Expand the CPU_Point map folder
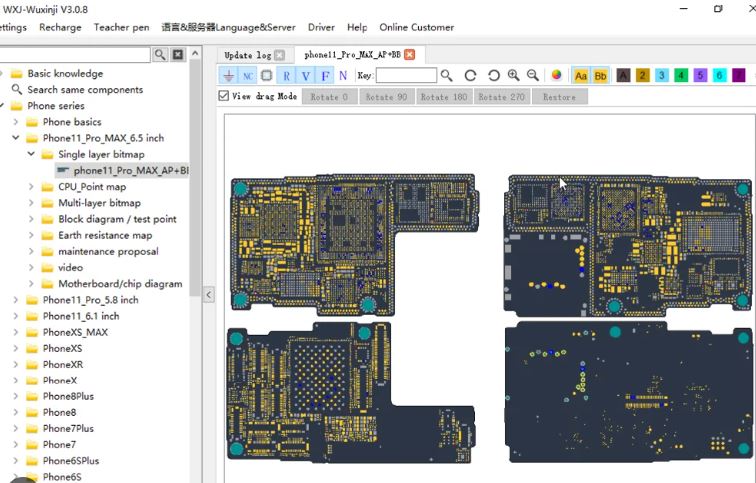The height and width of the screenshot is (483, 756). pyautogui.click(x=32, y=187)
